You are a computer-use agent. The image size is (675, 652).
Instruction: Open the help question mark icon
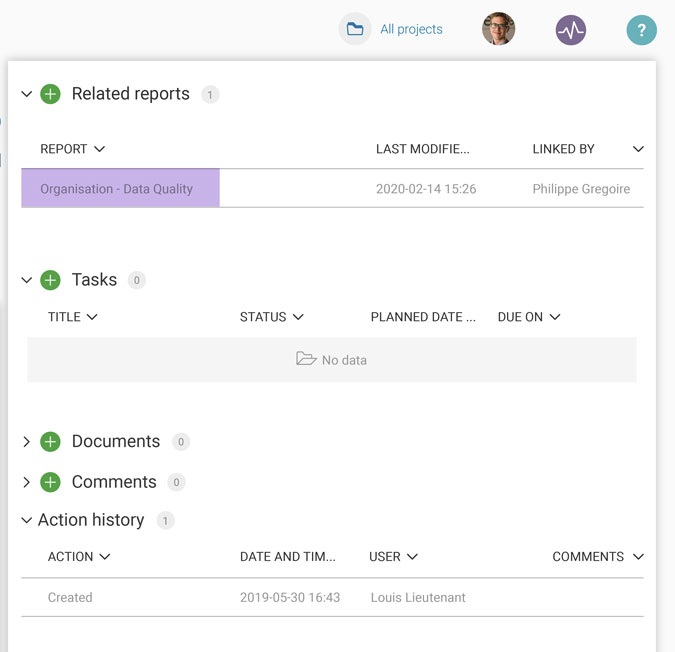641,30
